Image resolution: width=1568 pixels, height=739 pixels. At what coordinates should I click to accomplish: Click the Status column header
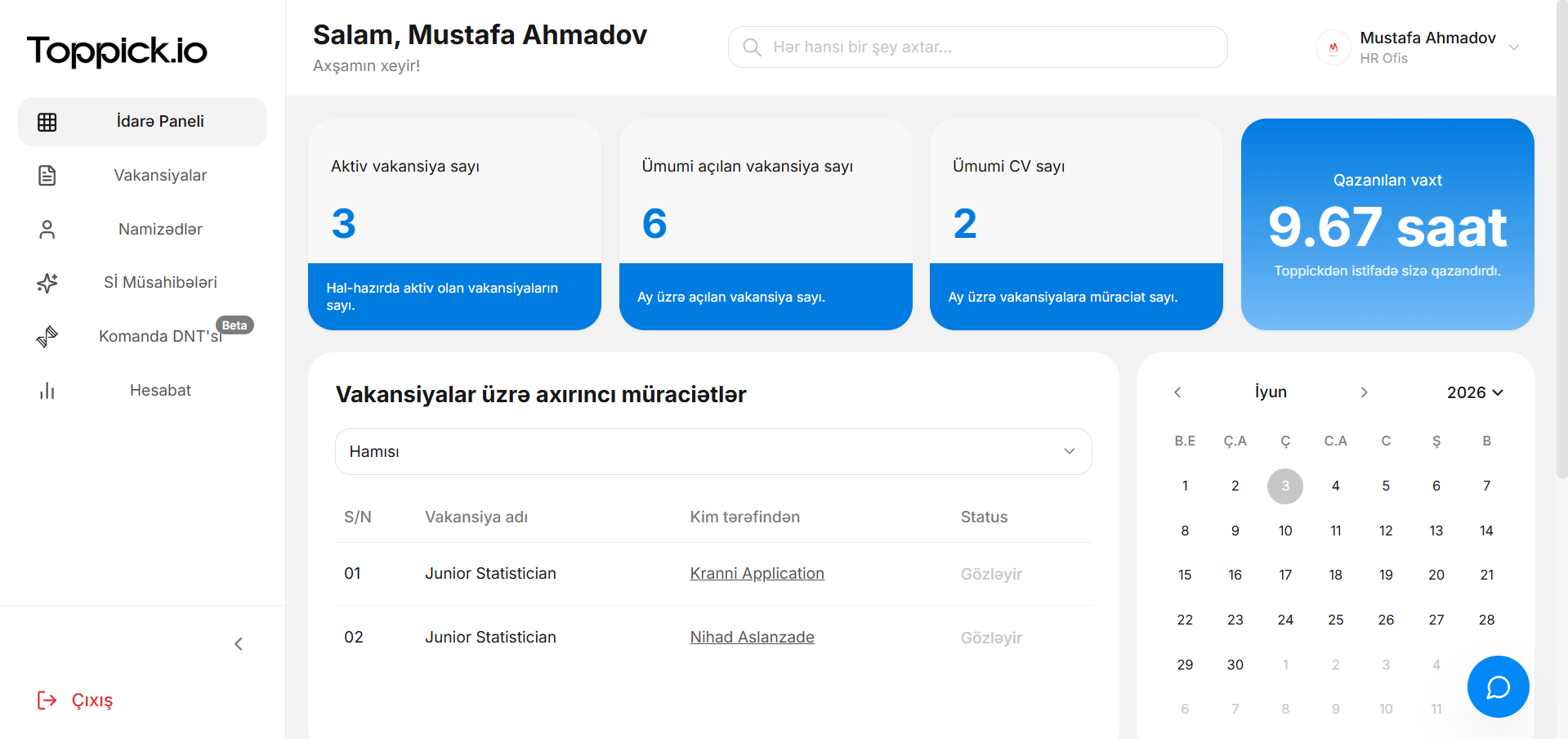[984, 517]
